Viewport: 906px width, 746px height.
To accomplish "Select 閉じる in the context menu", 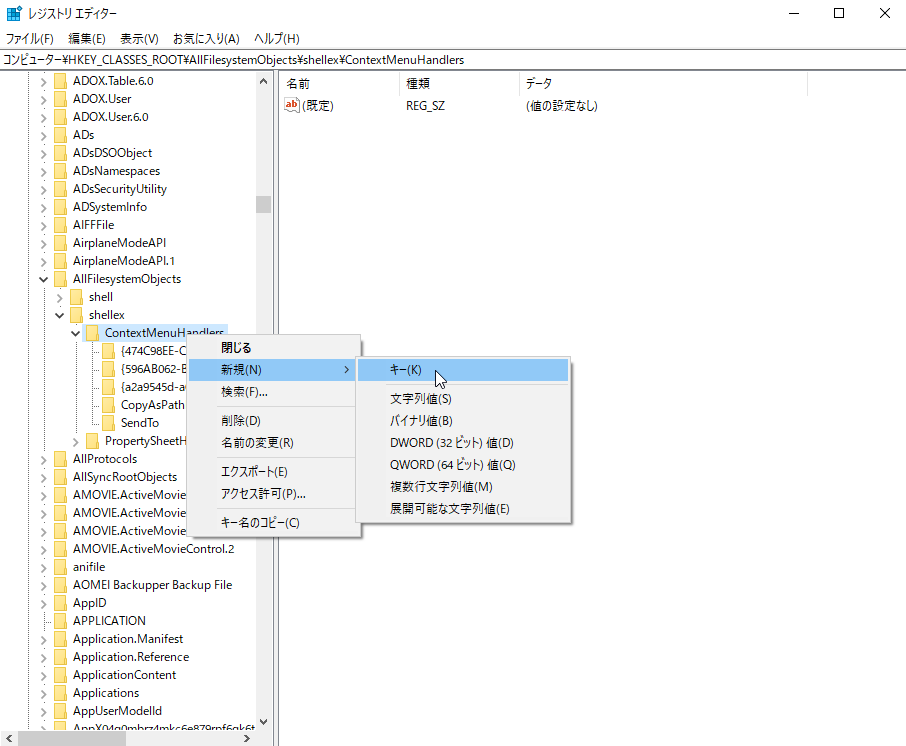I will [x=273, y=348].
